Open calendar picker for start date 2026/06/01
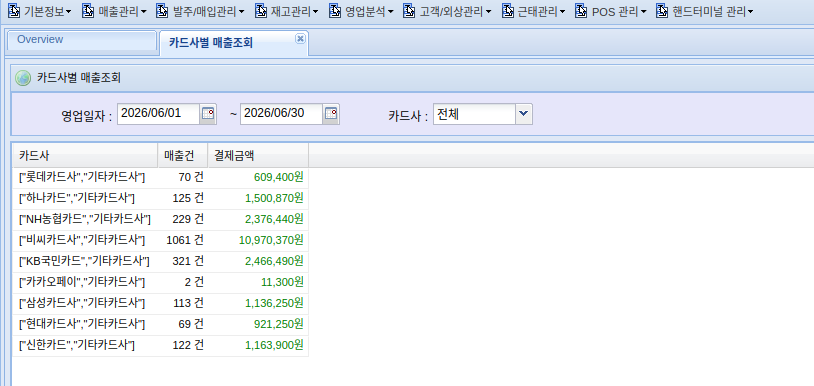This screenshot has height=386, width=814. pos(208,114)
